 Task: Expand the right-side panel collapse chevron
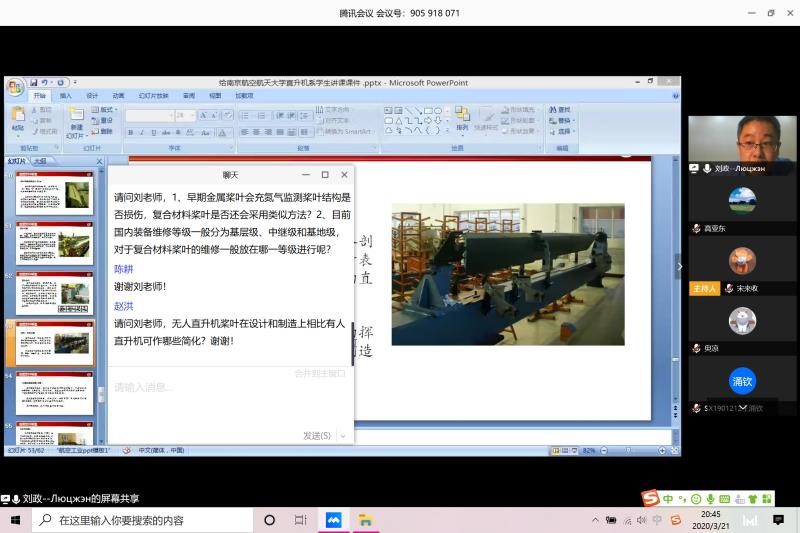tap(681, 267)
